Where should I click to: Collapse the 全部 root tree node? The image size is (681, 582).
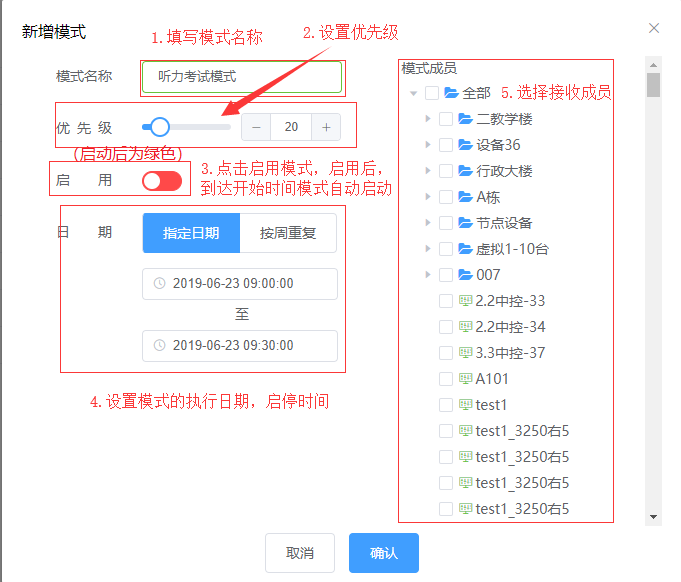(x=413, y=93)
